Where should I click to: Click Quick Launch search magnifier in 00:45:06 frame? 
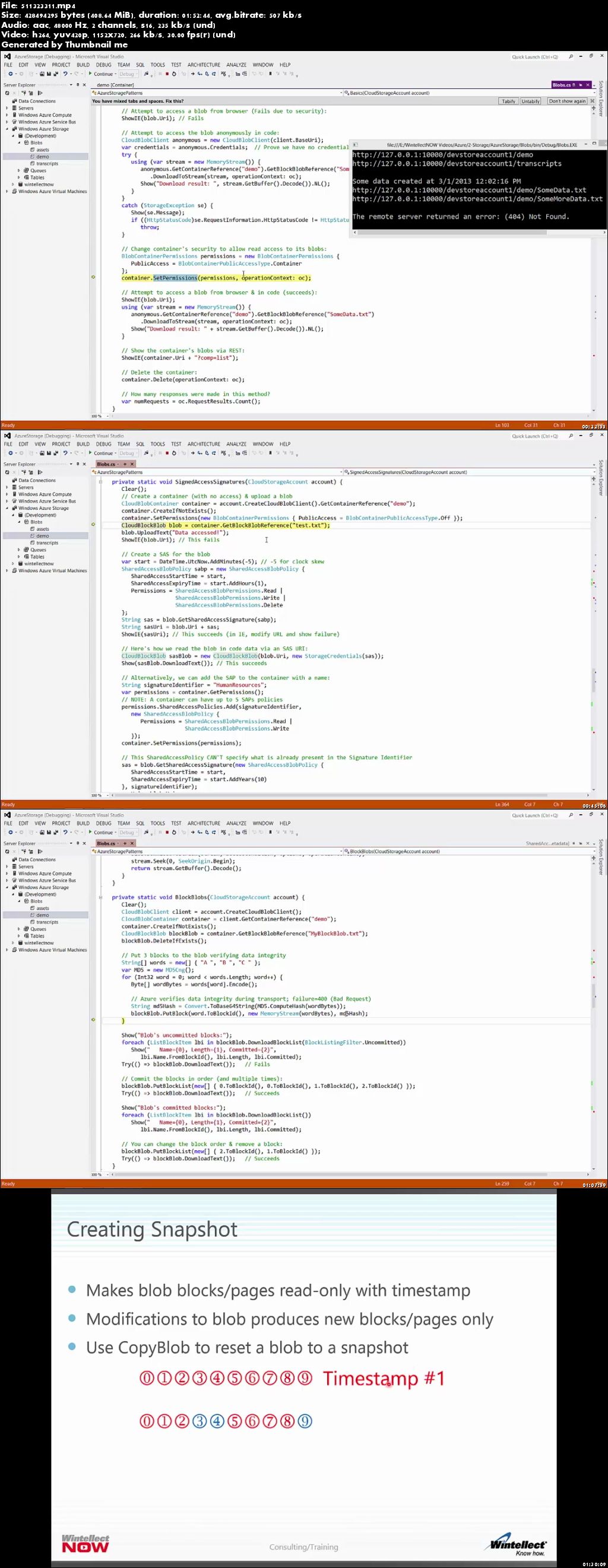pyautogui.click(x=571, y=436)
